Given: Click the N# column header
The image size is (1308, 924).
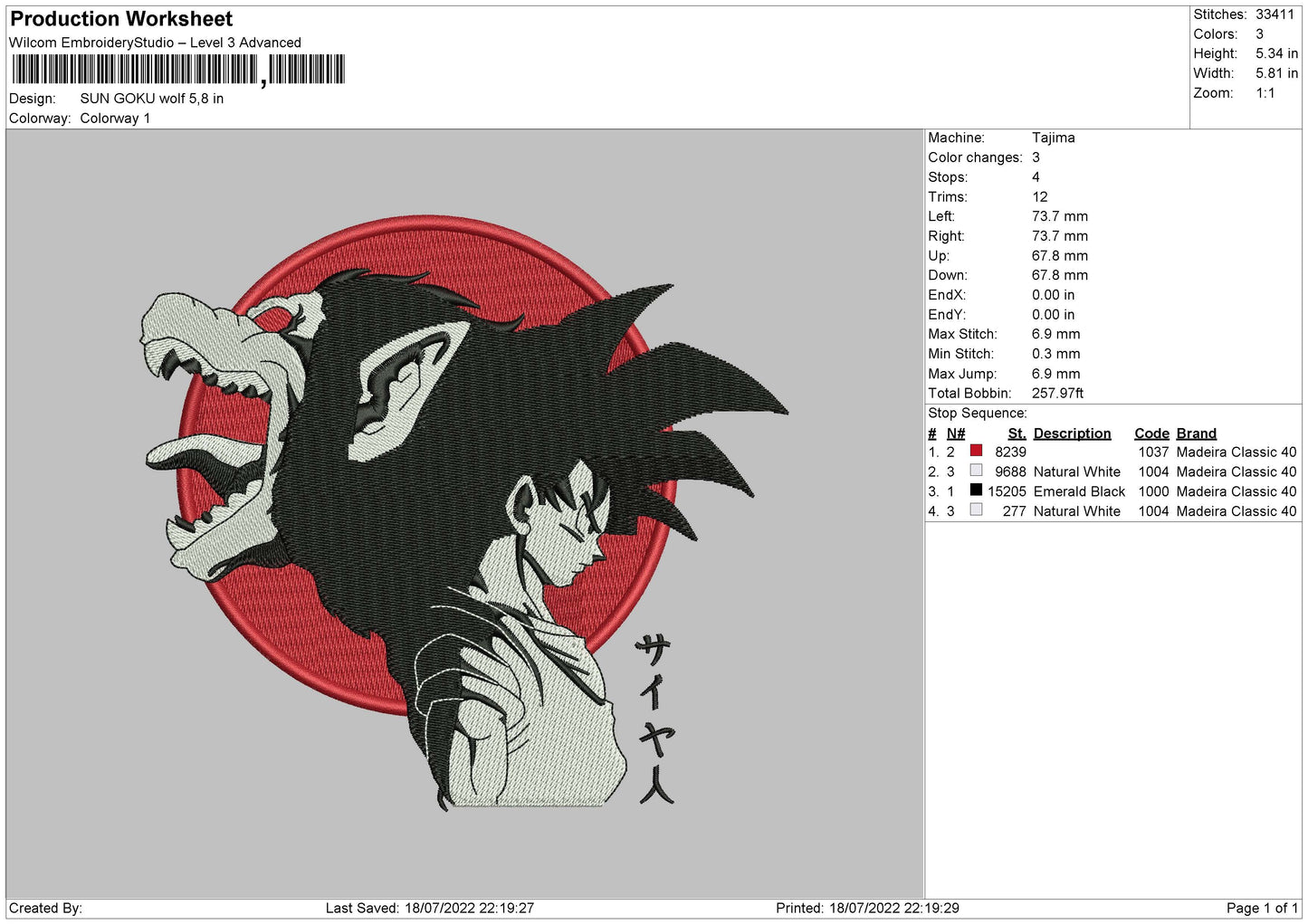Looking at the screenshot, I should (x=956, y=433).
